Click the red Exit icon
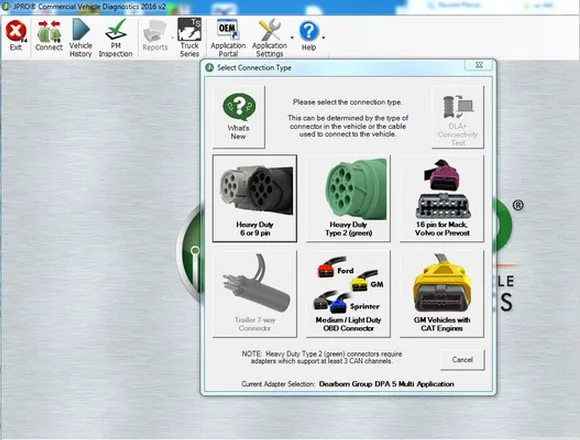The image size is (580, 440). 16,37
